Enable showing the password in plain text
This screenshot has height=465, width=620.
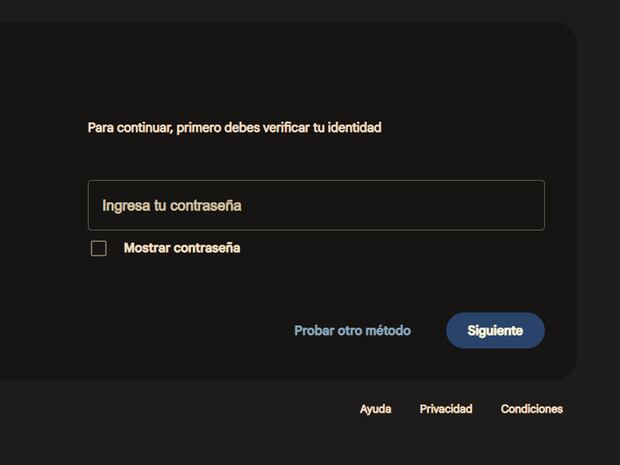click(x=99, y=248)
